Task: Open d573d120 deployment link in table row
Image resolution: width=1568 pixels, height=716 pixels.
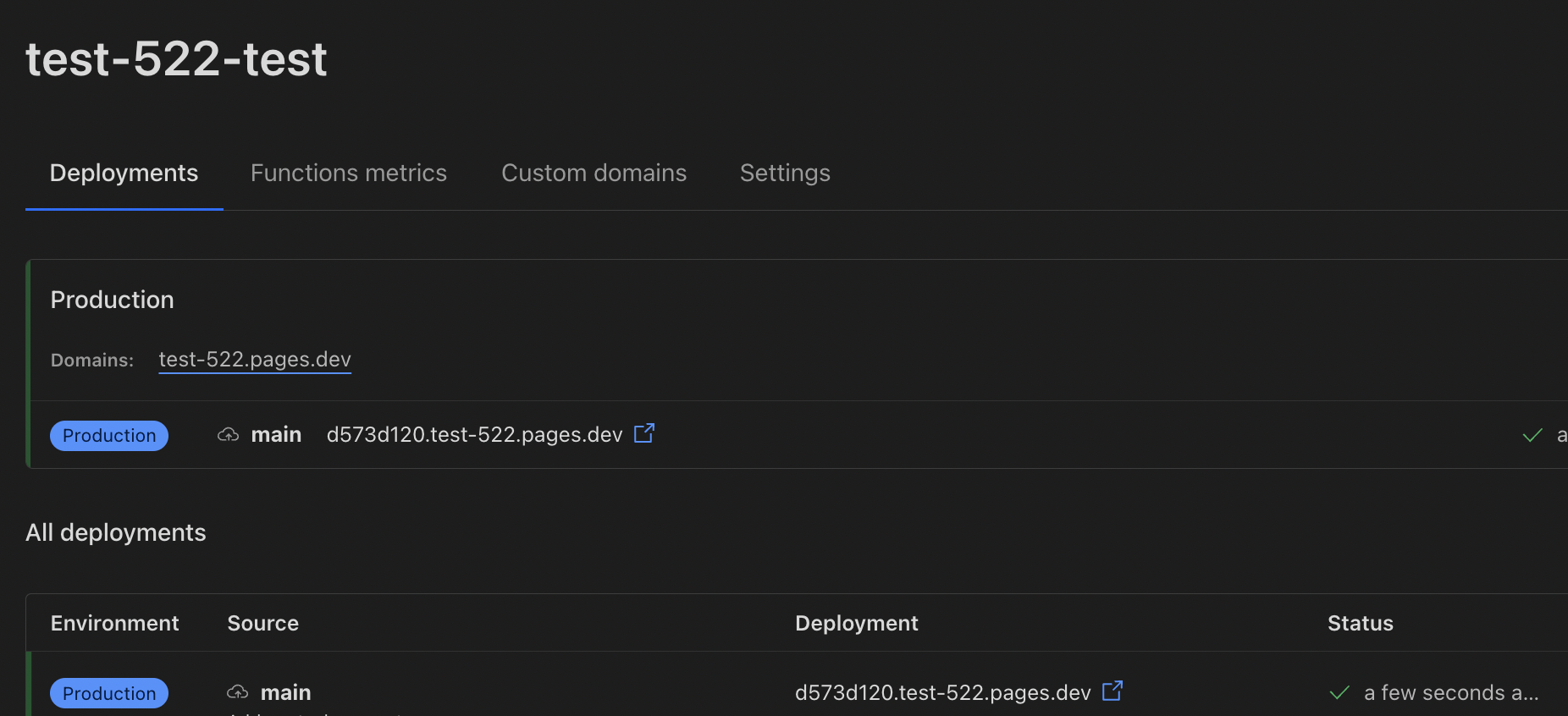Action: click(x=943, y=693)
